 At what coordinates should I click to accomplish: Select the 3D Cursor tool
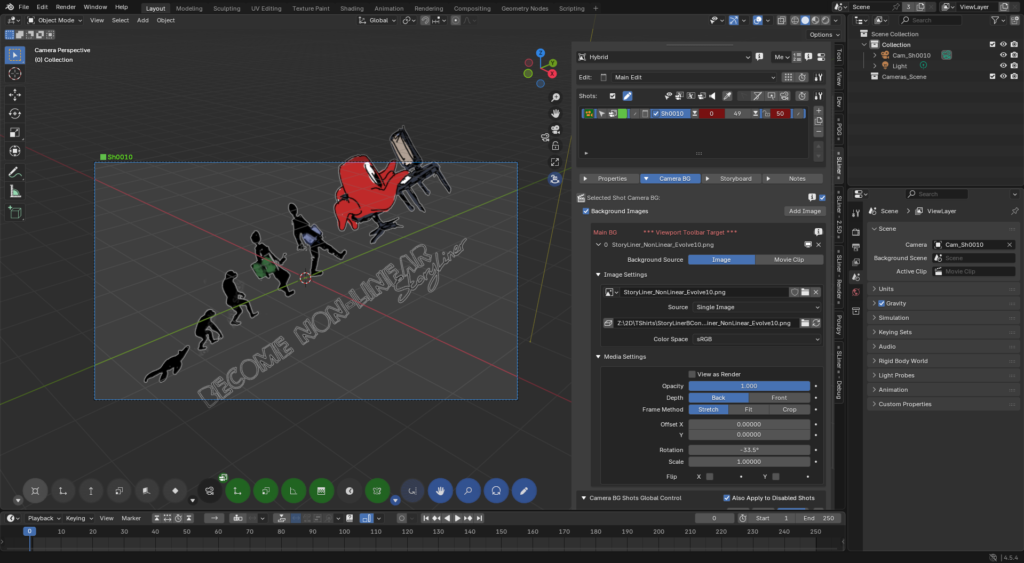click(15, 73)
